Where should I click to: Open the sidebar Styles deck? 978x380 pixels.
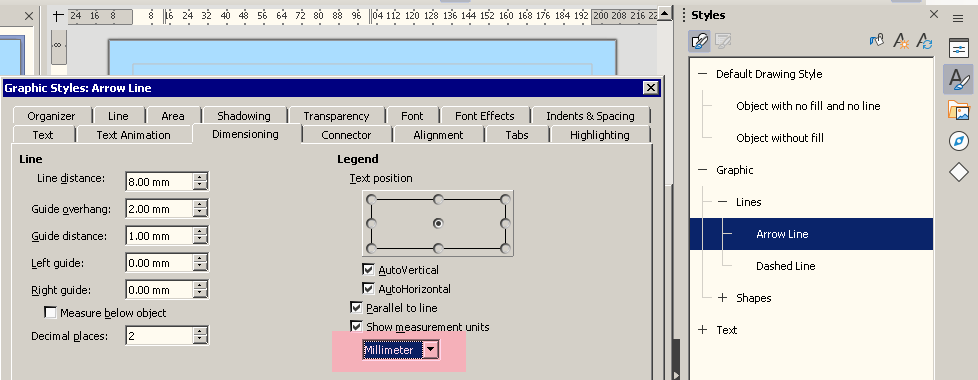tap(959, 79)
